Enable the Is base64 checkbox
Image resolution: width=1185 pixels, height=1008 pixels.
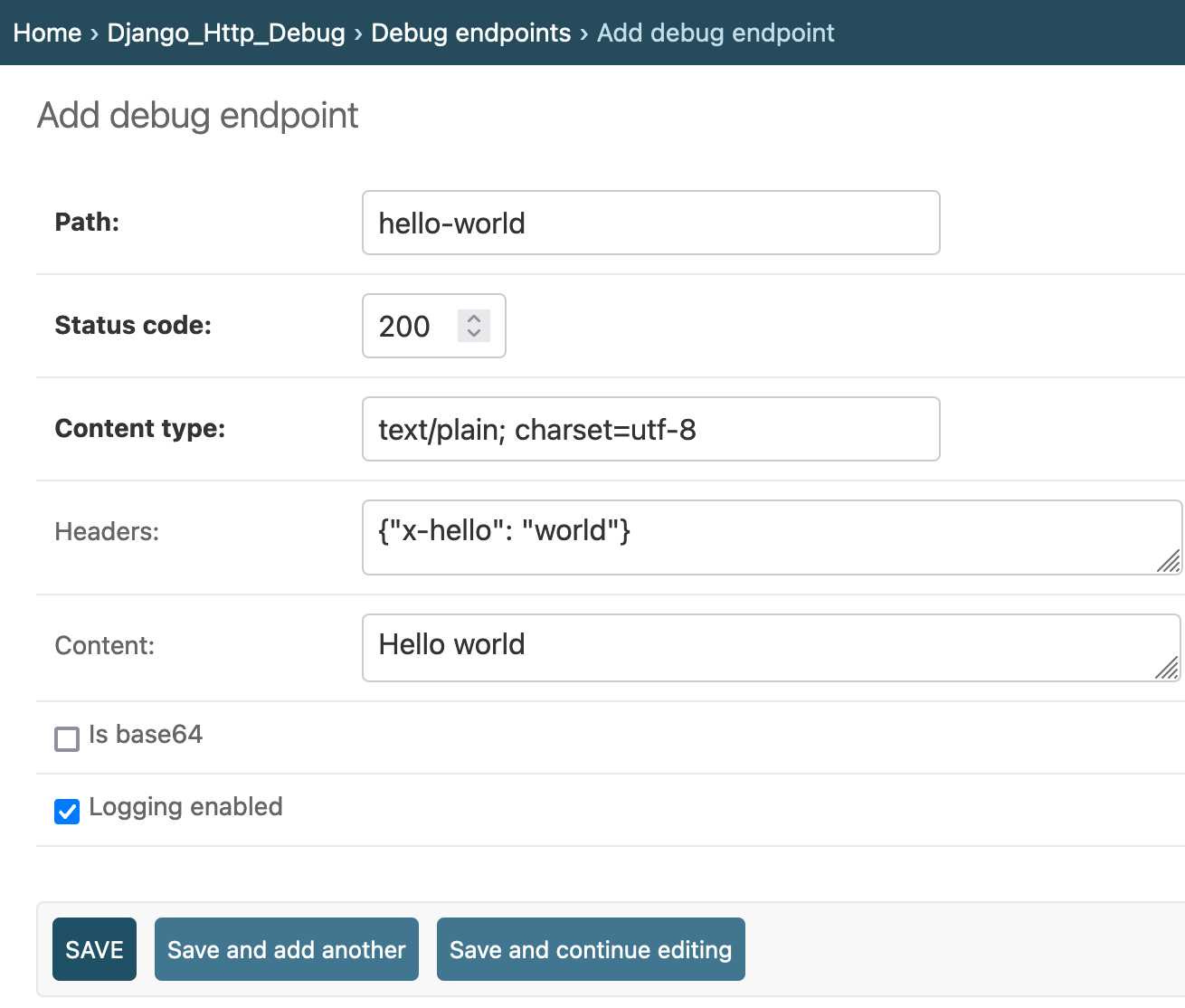coord(67,739)
